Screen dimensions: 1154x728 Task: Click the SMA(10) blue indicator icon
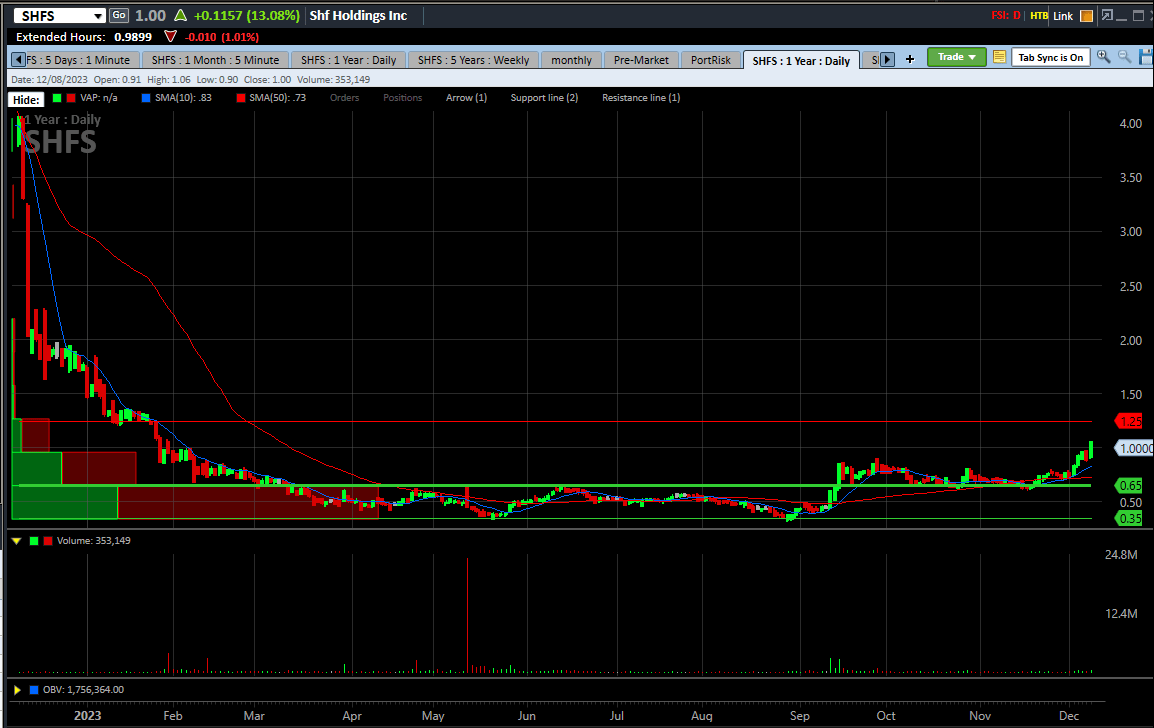coord(146,97)
